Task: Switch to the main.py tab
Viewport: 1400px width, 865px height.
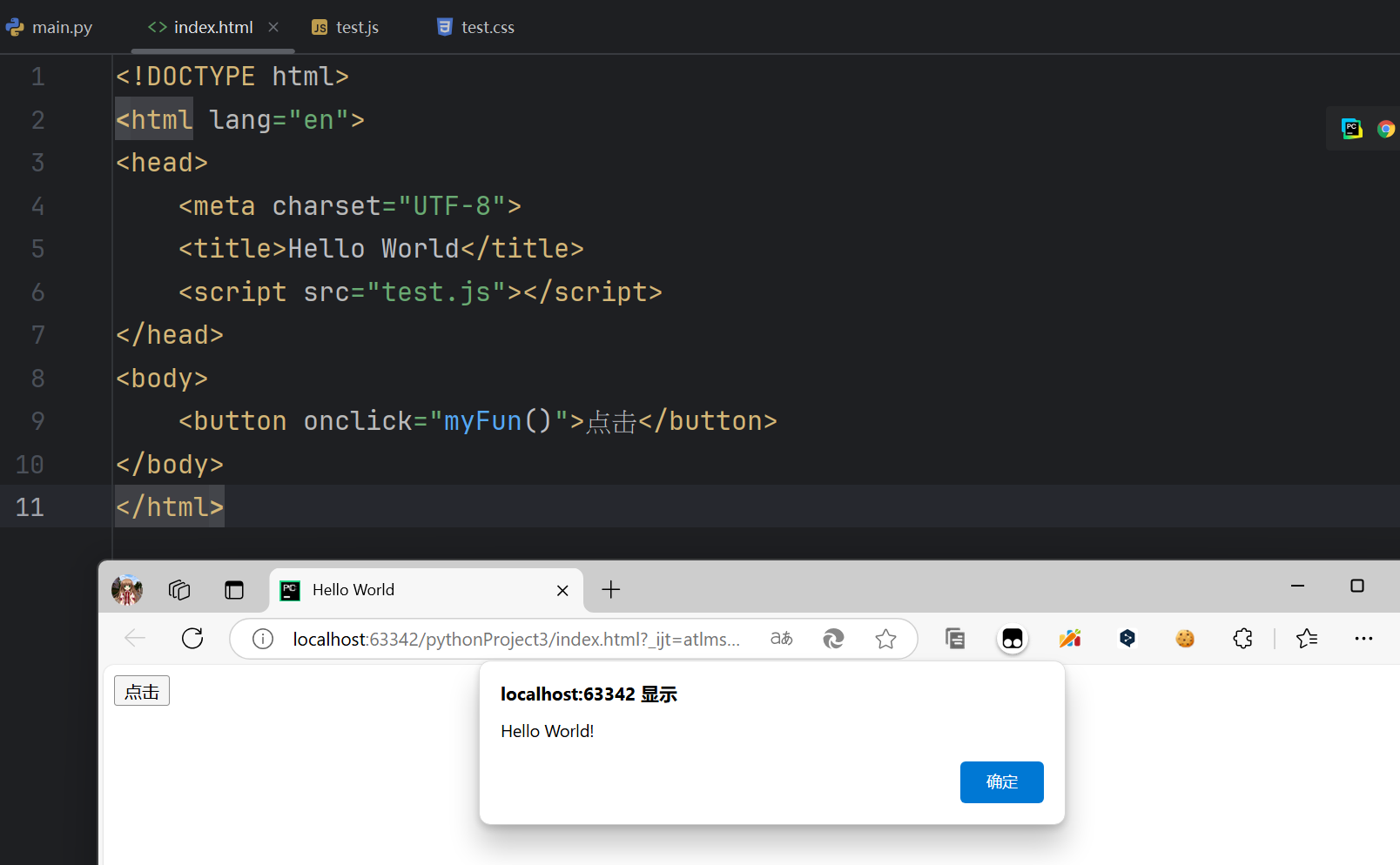Action: click(50, 28)
